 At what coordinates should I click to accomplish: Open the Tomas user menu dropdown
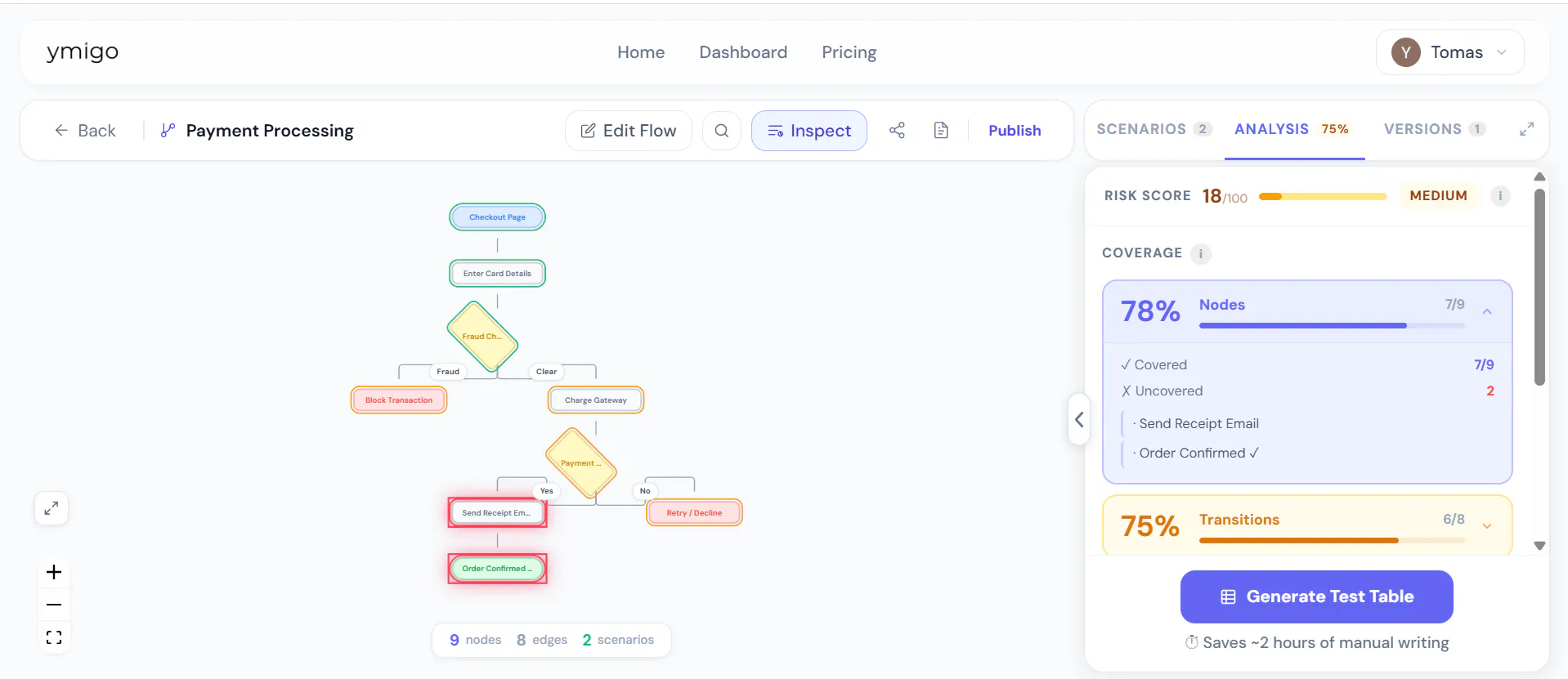tap(1449, 52)
